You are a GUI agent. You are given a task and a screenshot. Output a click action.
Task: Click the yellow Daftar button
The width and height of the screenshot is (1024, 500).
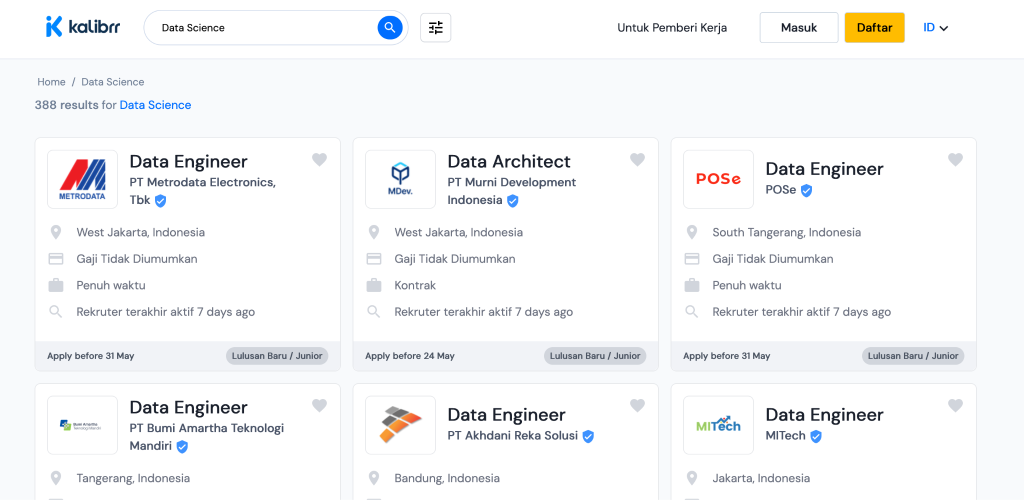tap(874, 27)
